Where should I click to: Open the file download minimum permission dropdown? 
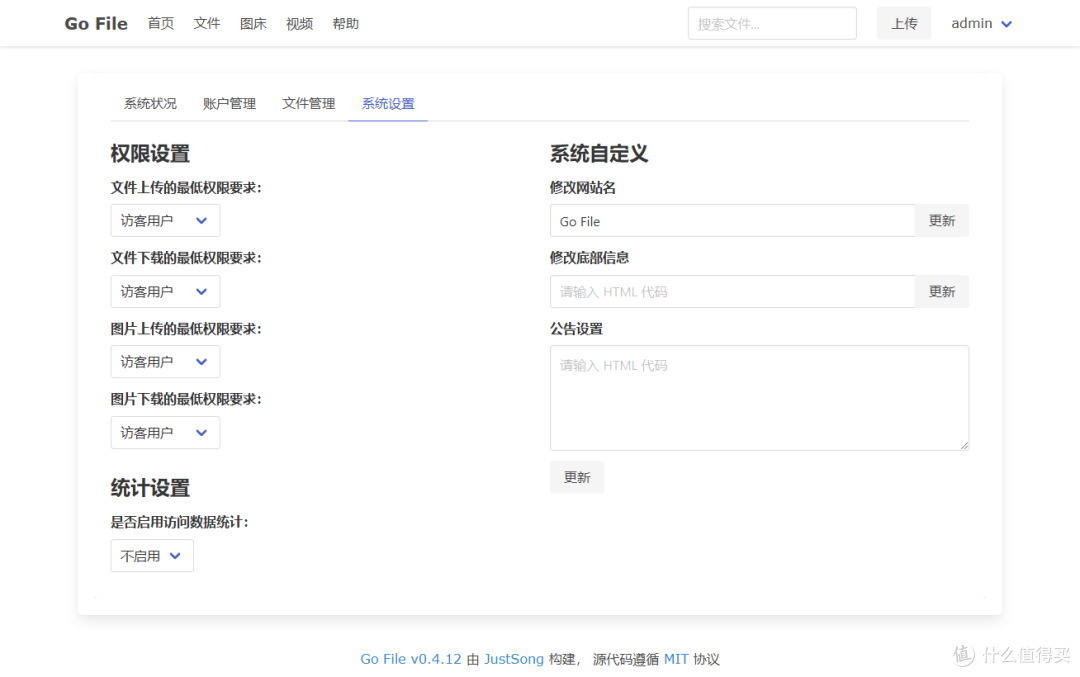pyautogui.click(x=165, y=291)
